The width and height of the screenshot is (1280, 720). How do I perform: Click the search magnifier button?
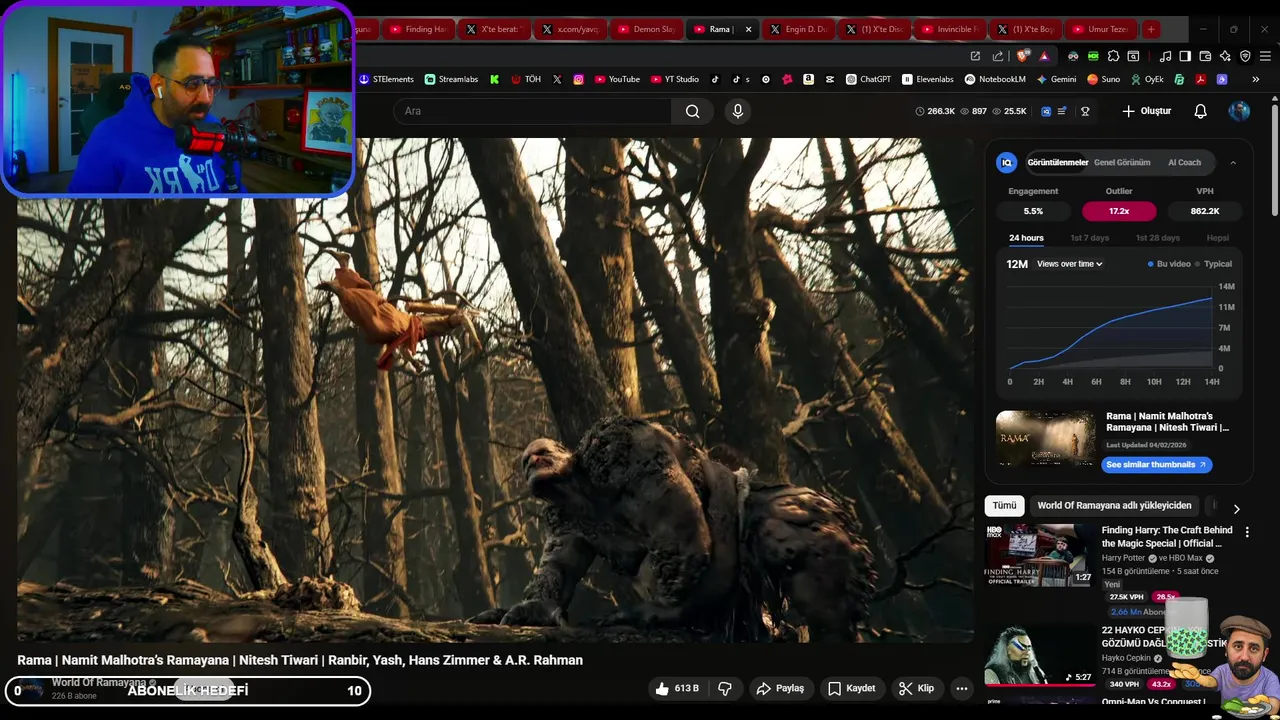(x=692, y=111)
